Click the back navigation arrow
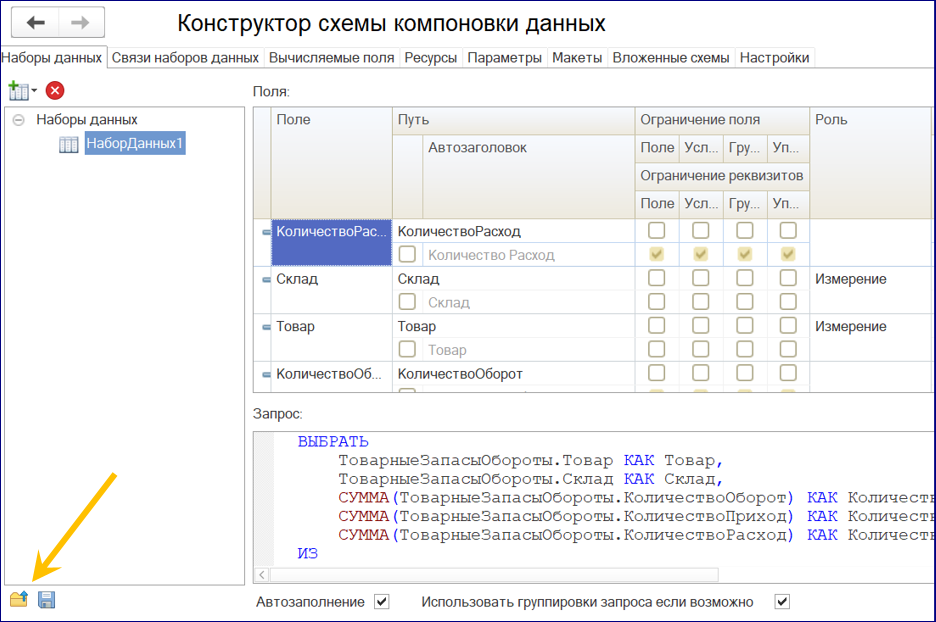936x622 pixels. coord(37,22)
